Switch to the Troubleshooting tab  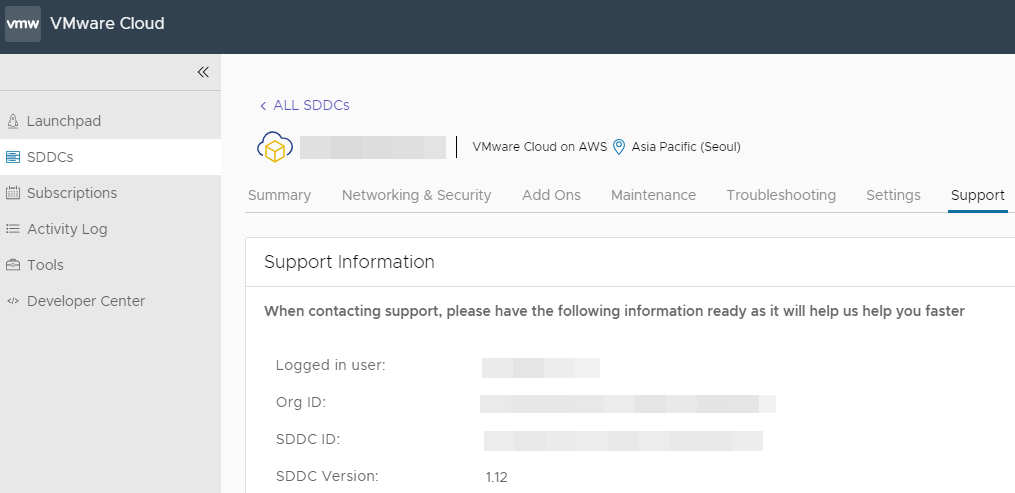[781, 195]
